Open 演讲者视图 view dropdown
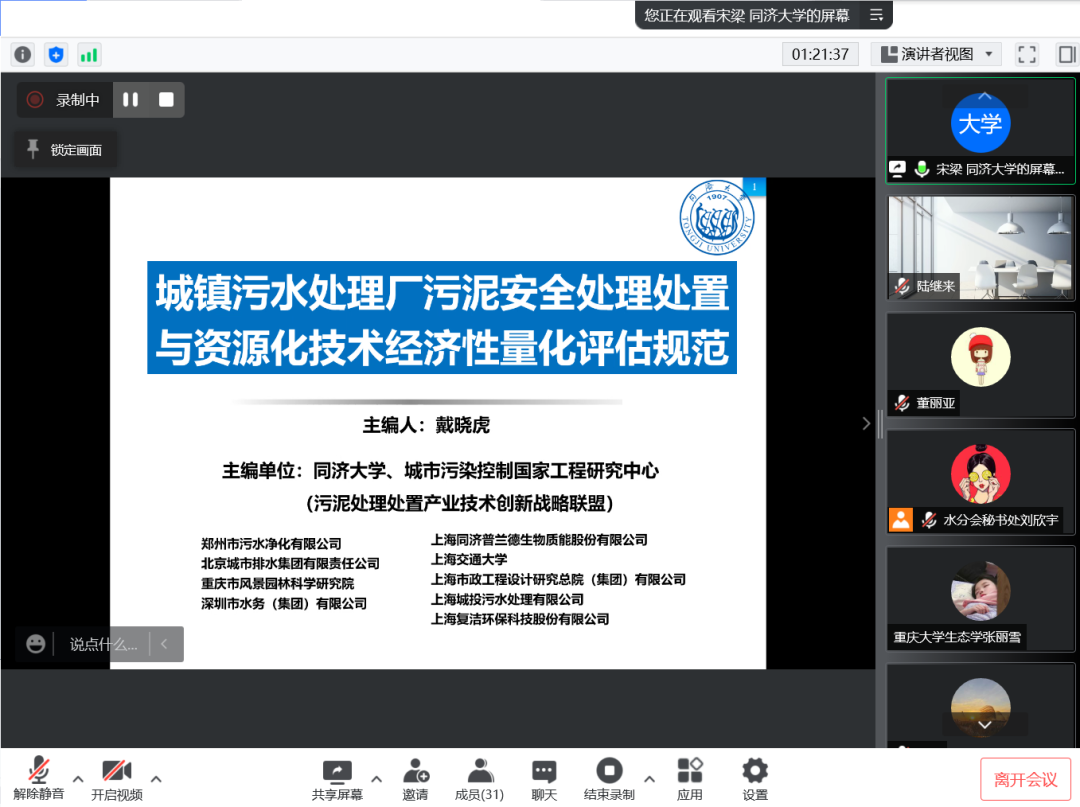Image resolution: width=1080 pixels, height=807 pixels. click(x=937, y=54)
